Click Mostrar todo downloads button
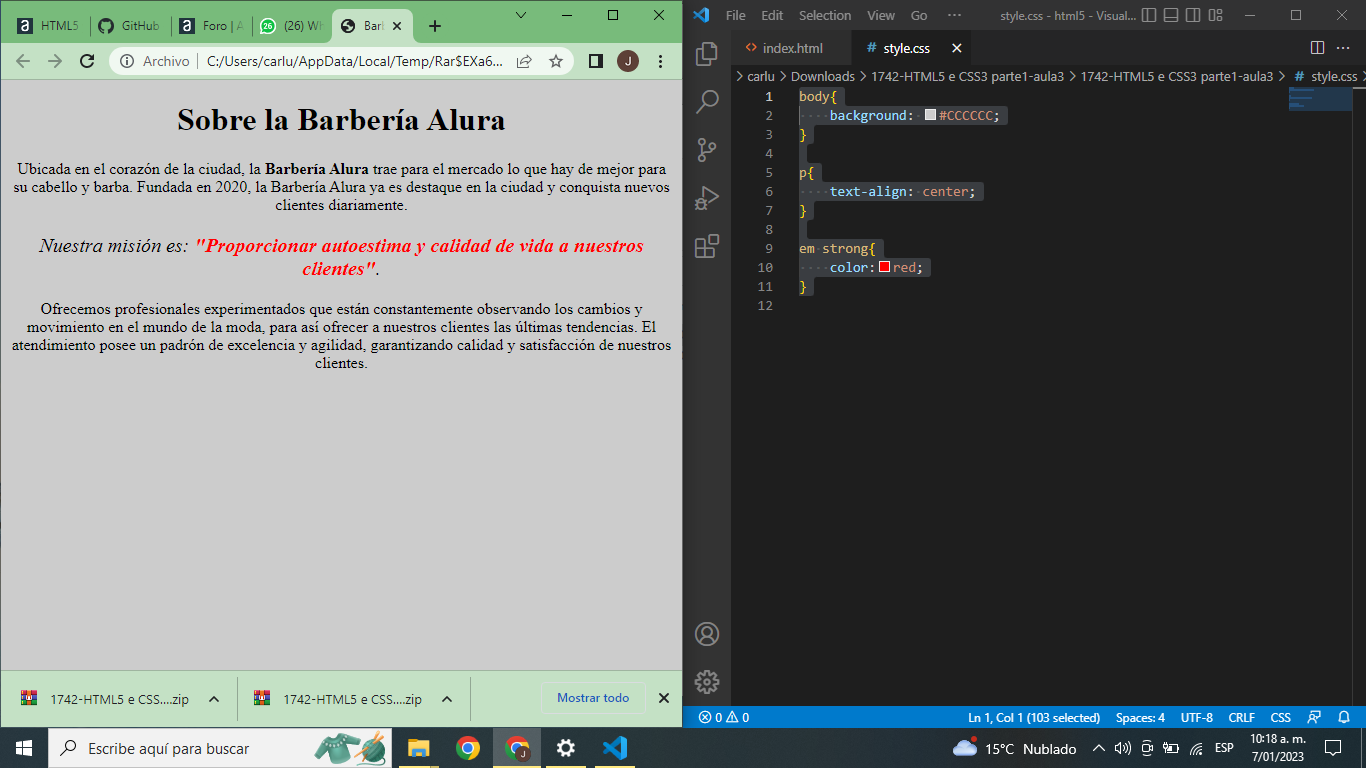The height and width of the screenshot is (768, 1366). tap(593, 698)
